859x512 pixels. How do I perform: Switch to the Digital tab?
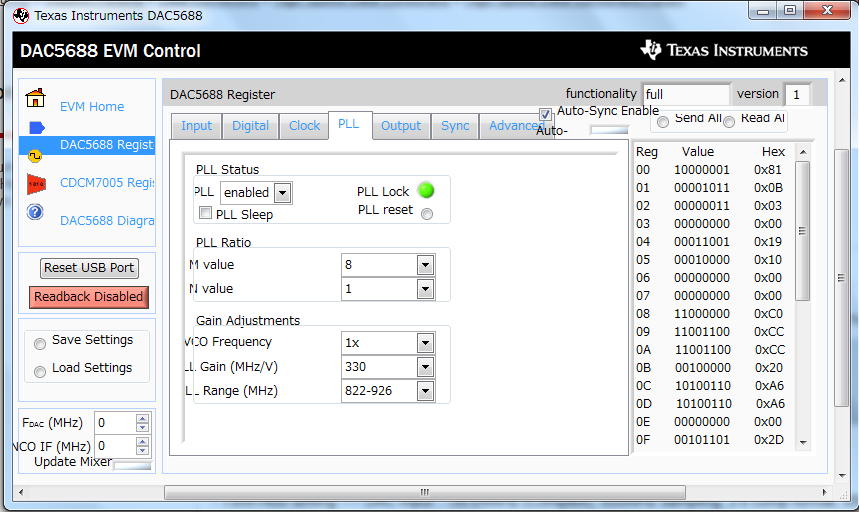click(250, 126)
